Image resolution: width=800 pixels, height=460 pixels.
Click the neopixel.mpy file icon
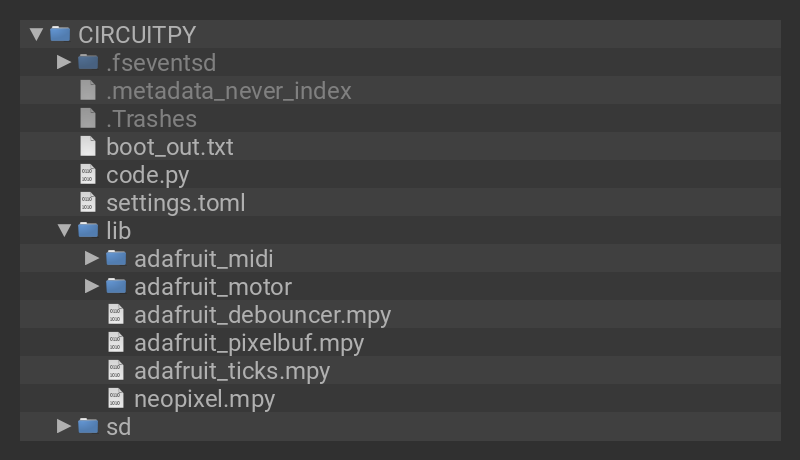click(116, 398)
